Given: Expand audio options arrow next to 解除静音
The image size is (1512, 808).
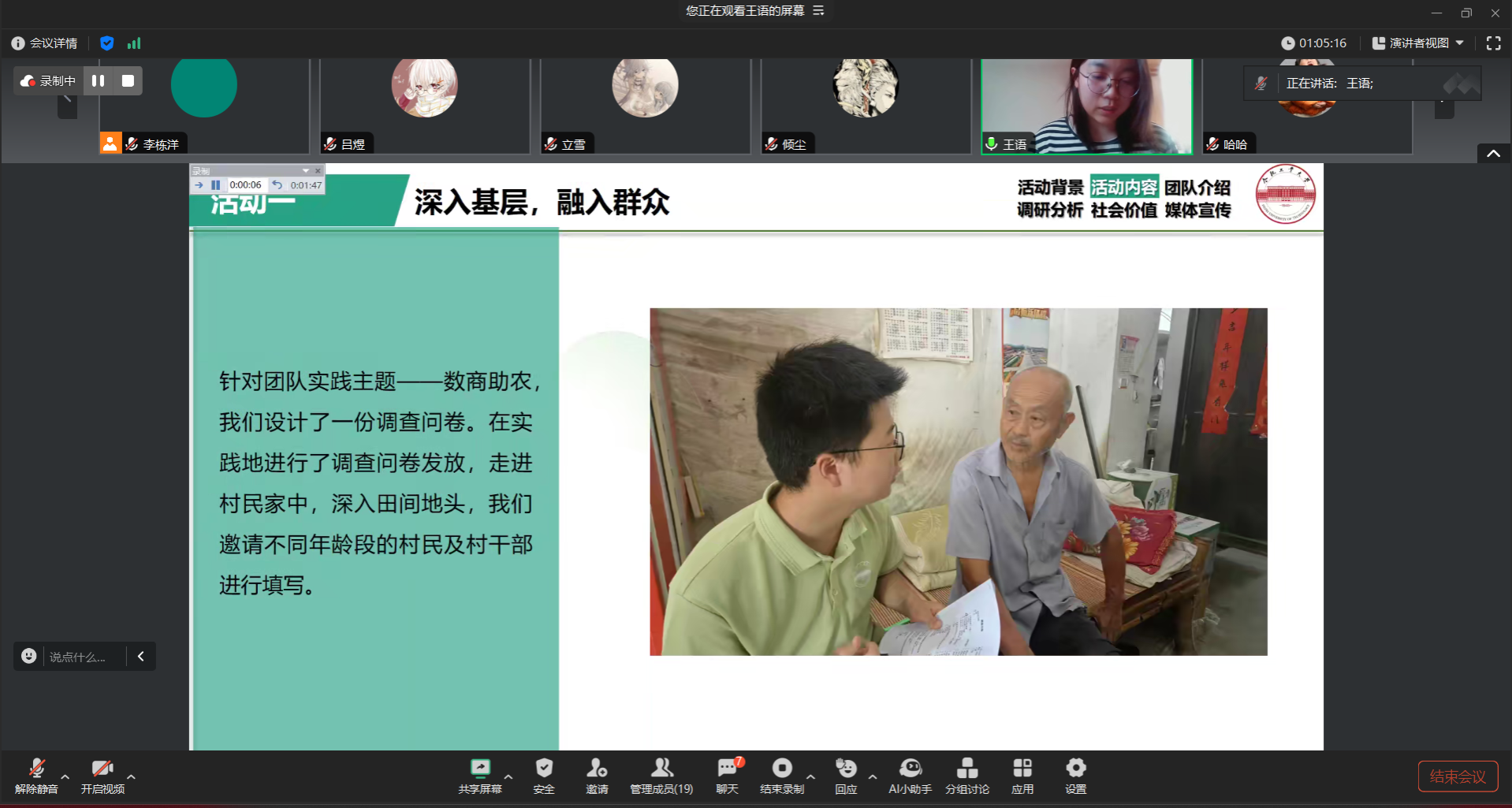Looking at the screenshot, I should click(x=65, y=777).
